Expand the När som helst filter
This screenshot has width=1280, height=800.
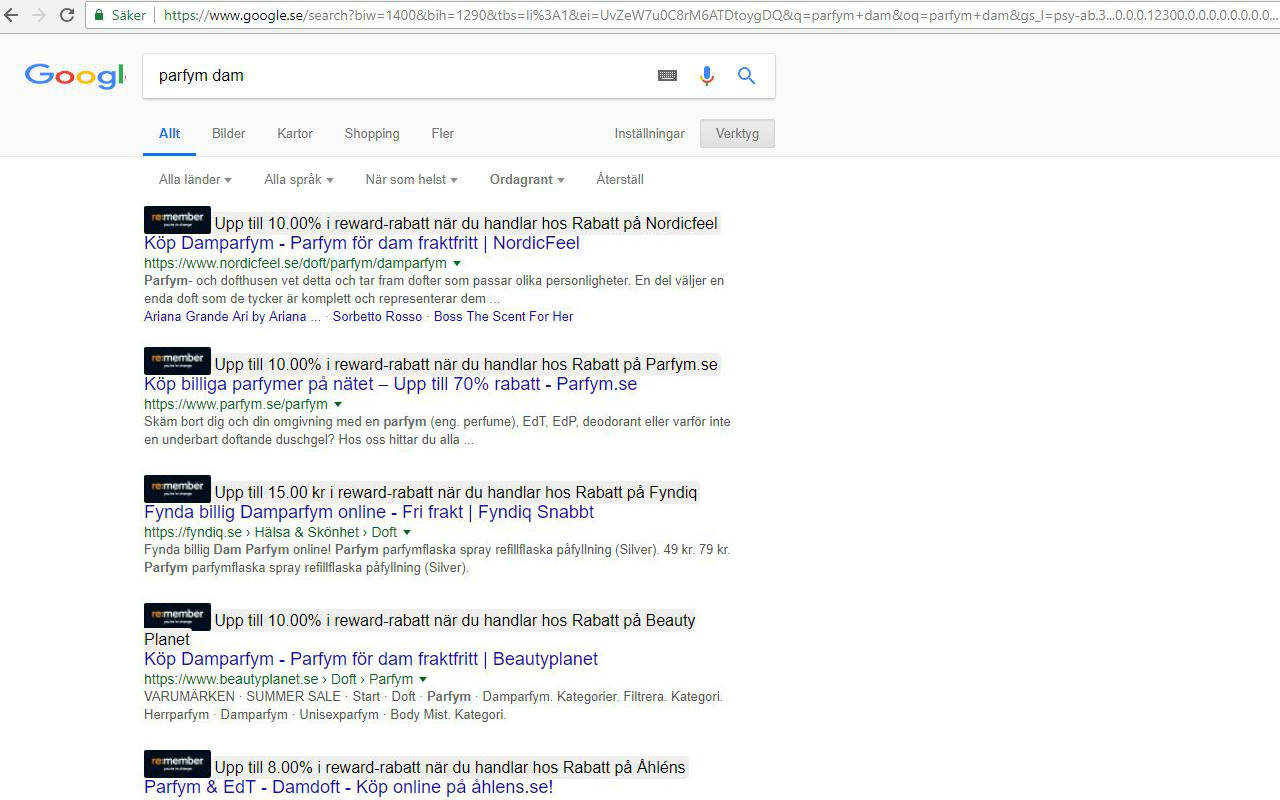tap(411, 180)
